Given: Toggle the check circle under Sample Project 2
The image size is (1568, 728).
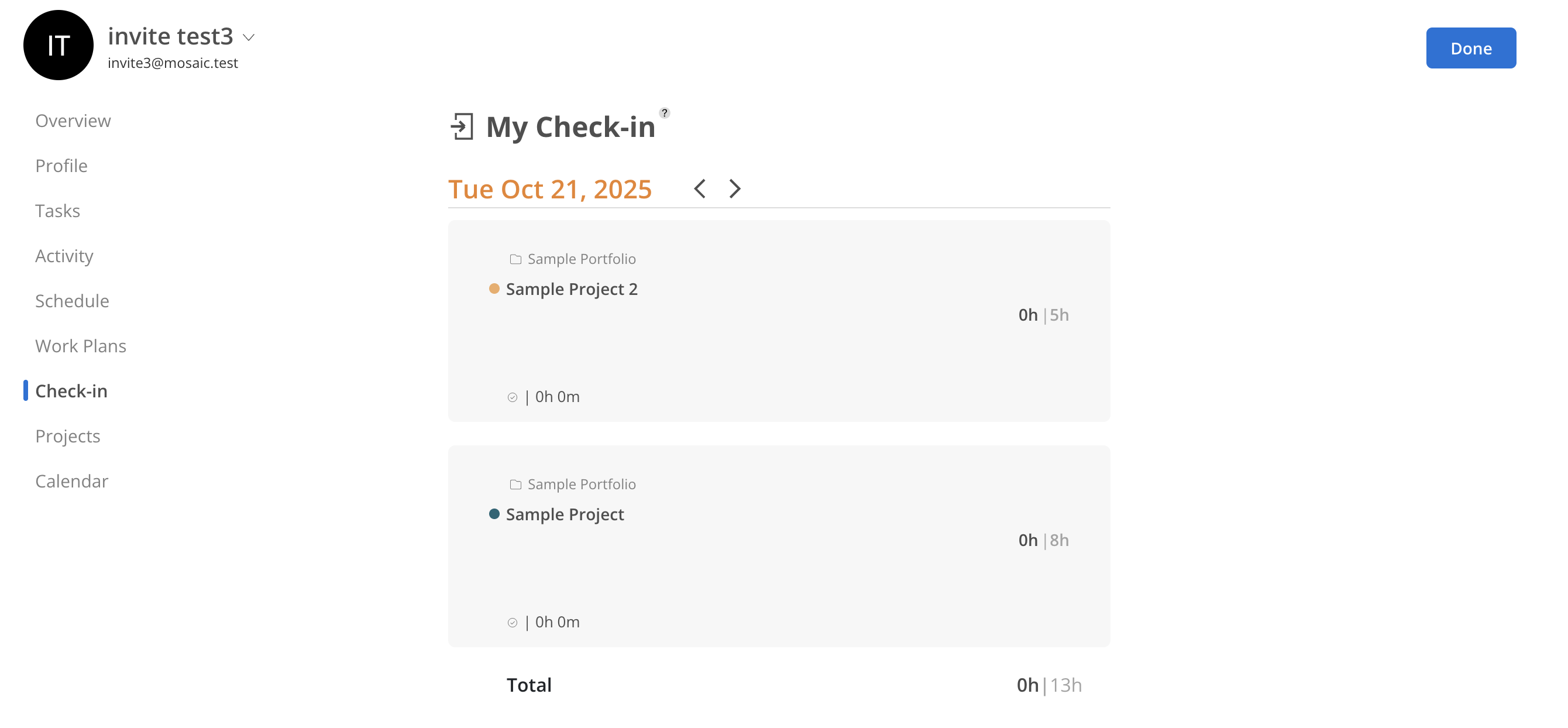Looking at the screenshot, I should point(513,397).
